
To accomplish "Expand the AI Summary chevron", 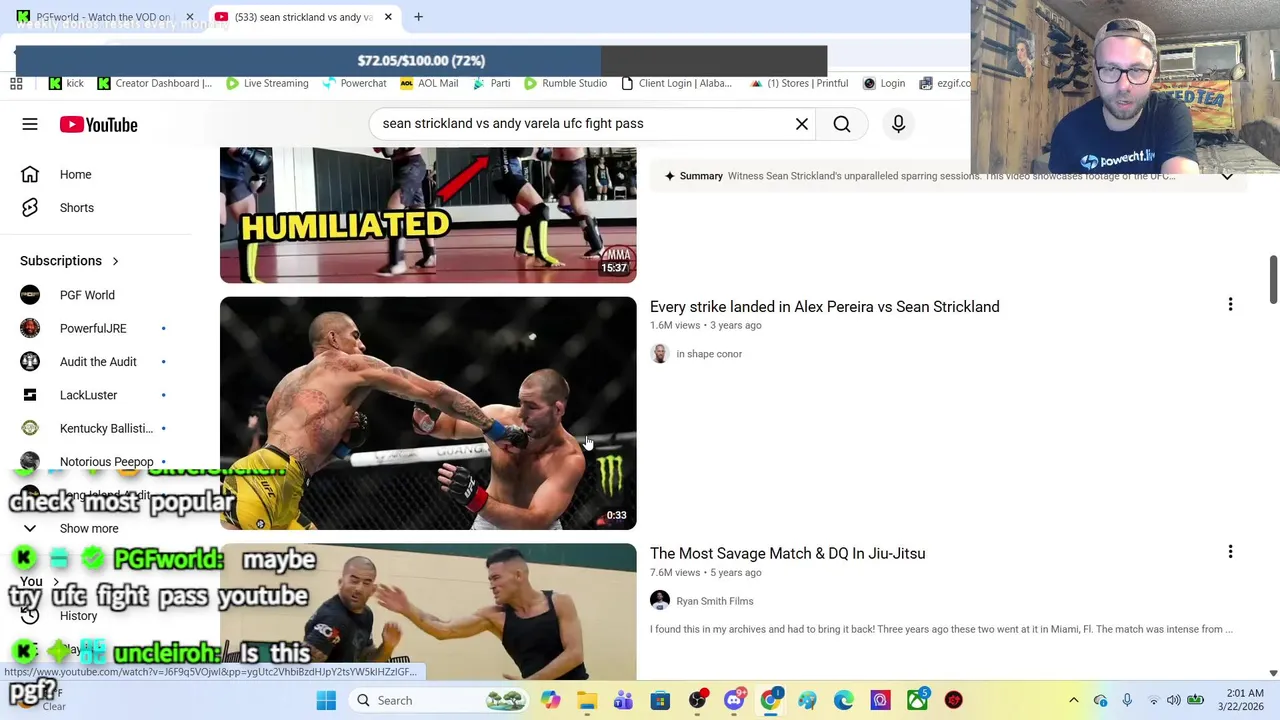I will pyautogui.click(x=1227, y=176).
